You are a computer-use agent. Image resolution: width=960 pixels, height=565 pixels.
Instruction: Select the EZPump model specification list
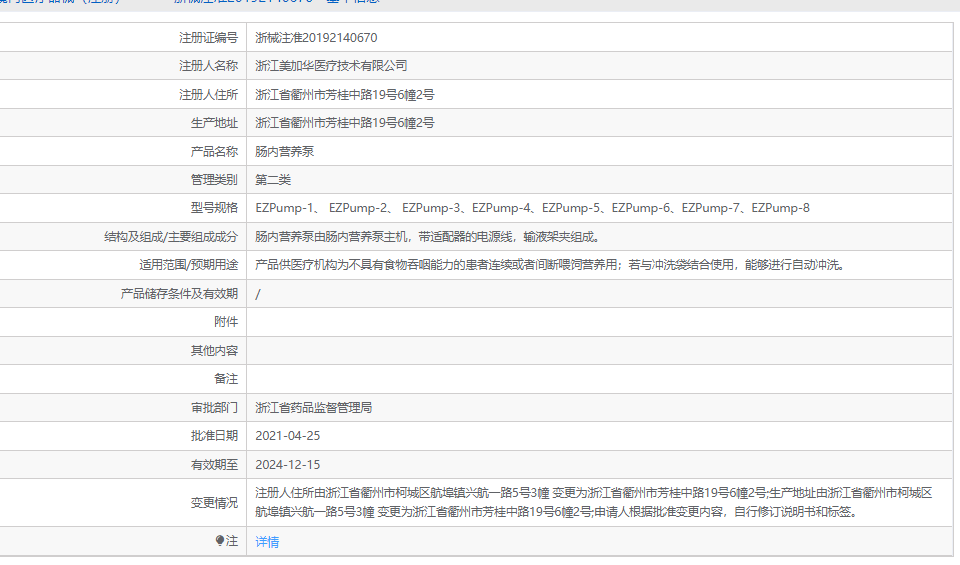pyautogui.click(x=532, y=208)
